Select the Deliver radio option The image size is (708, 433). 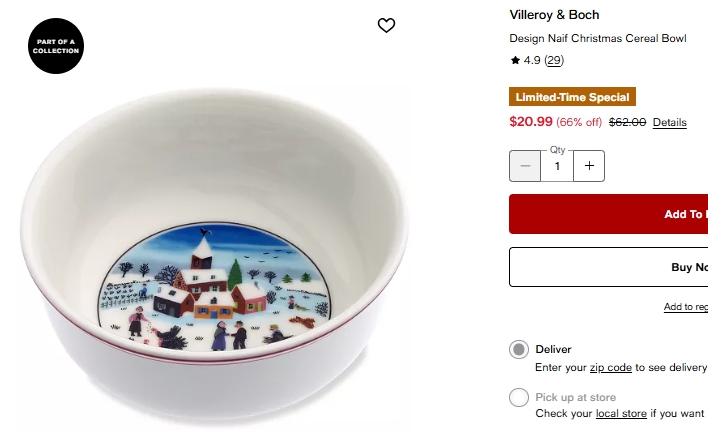pos(518,350)
